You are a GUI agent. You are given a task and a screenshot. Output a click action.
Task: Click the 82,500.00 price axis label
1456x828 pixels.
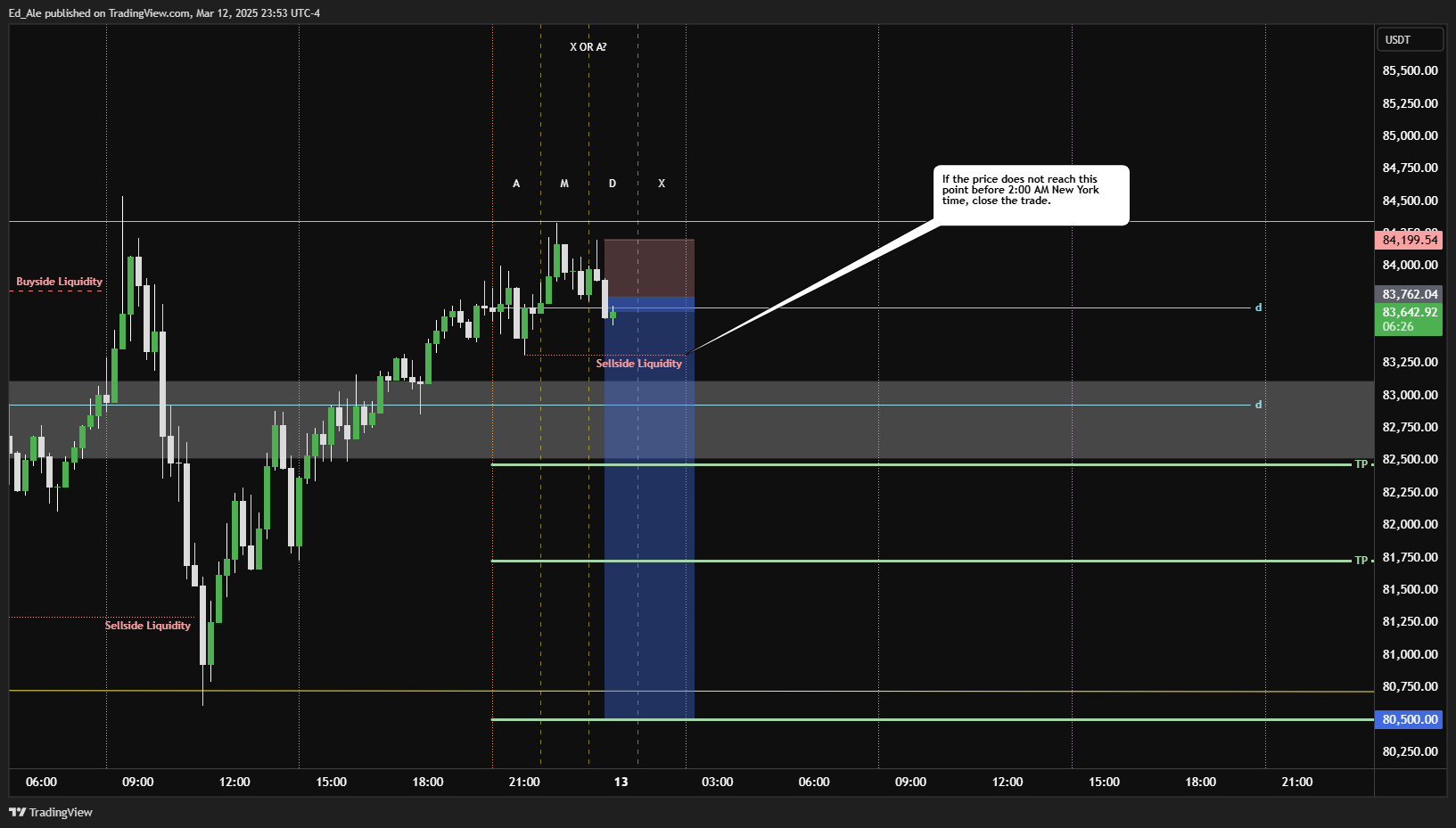point(1410,459)
